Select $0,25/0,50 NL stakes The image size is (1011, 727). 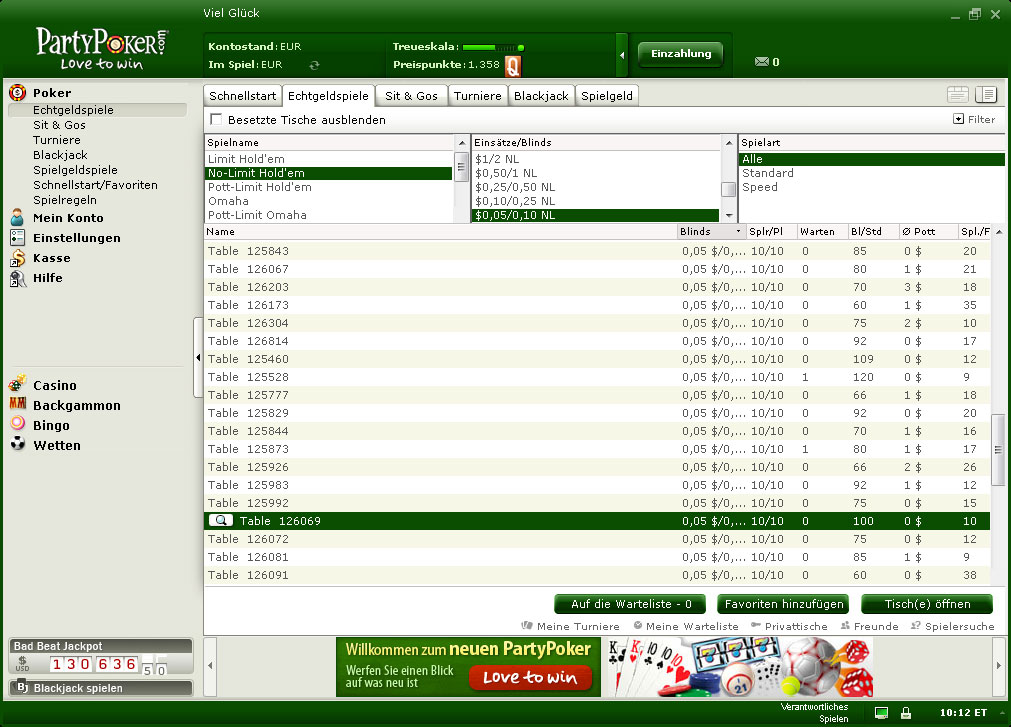596,187
